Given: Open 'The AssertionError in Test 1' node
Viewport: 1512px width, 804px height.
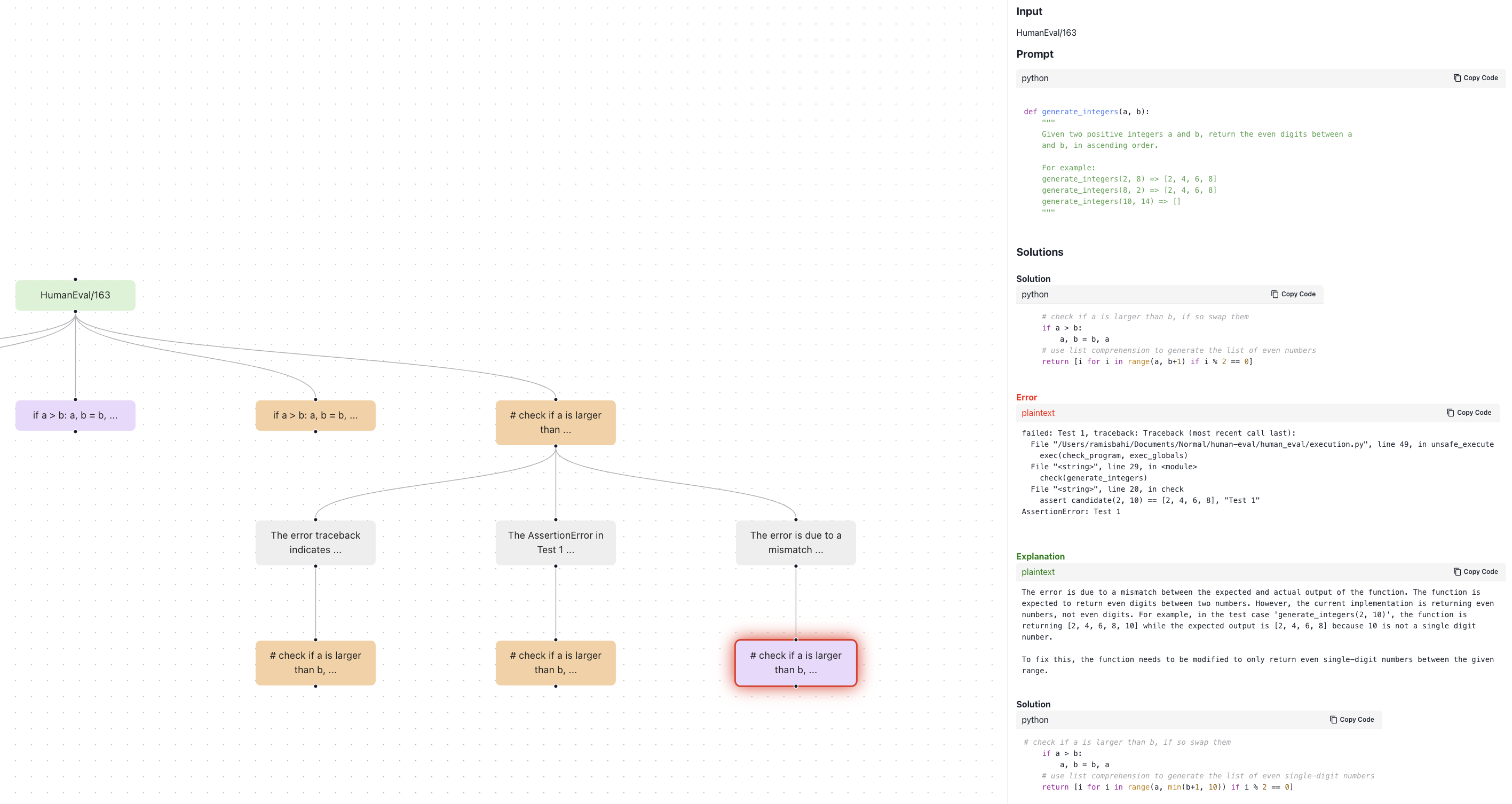Looking at the screenshot, I should [x=555, y=542].
